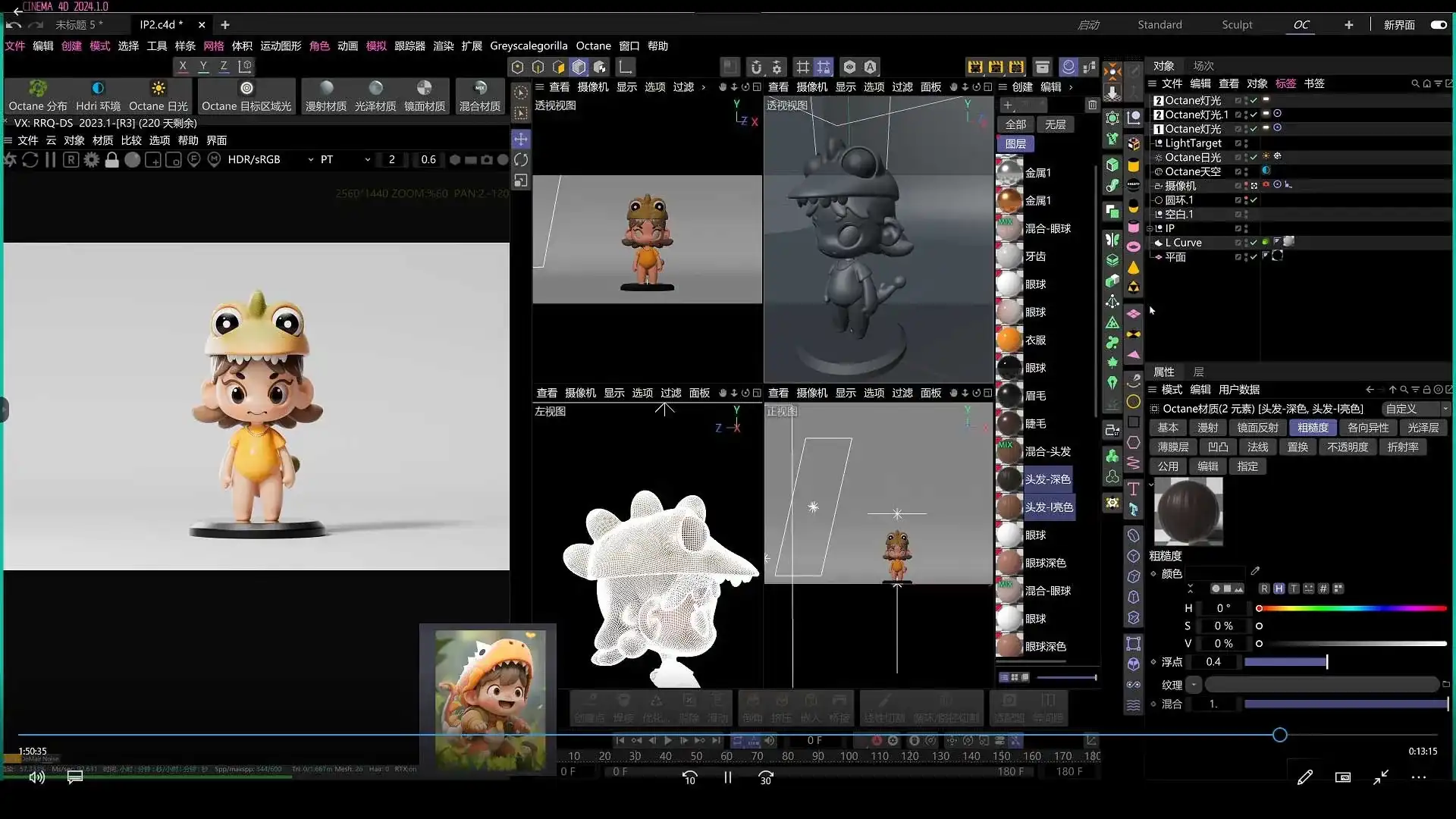
Task: Click the 指定 assign button
Action: point(1247,466)
